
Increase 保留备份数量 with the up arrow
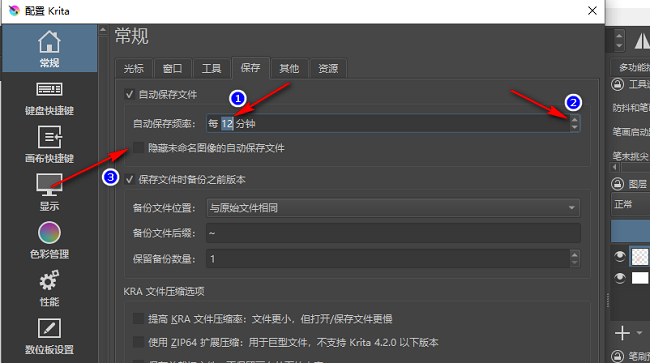point(574,254)
